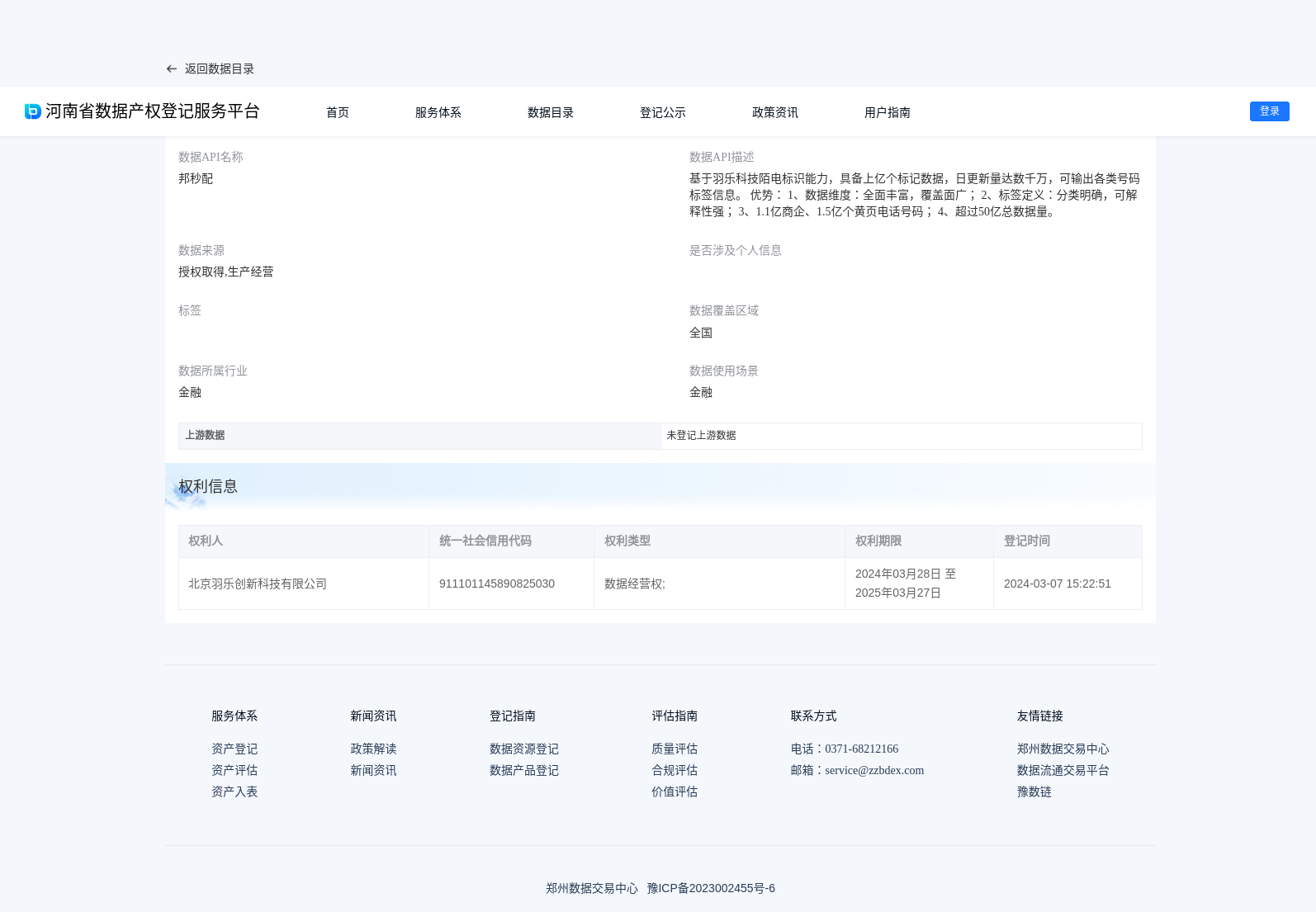Click email service@zzbdex.com
The height and width of the screenshot is (912, 1316).
click(874, 770)
